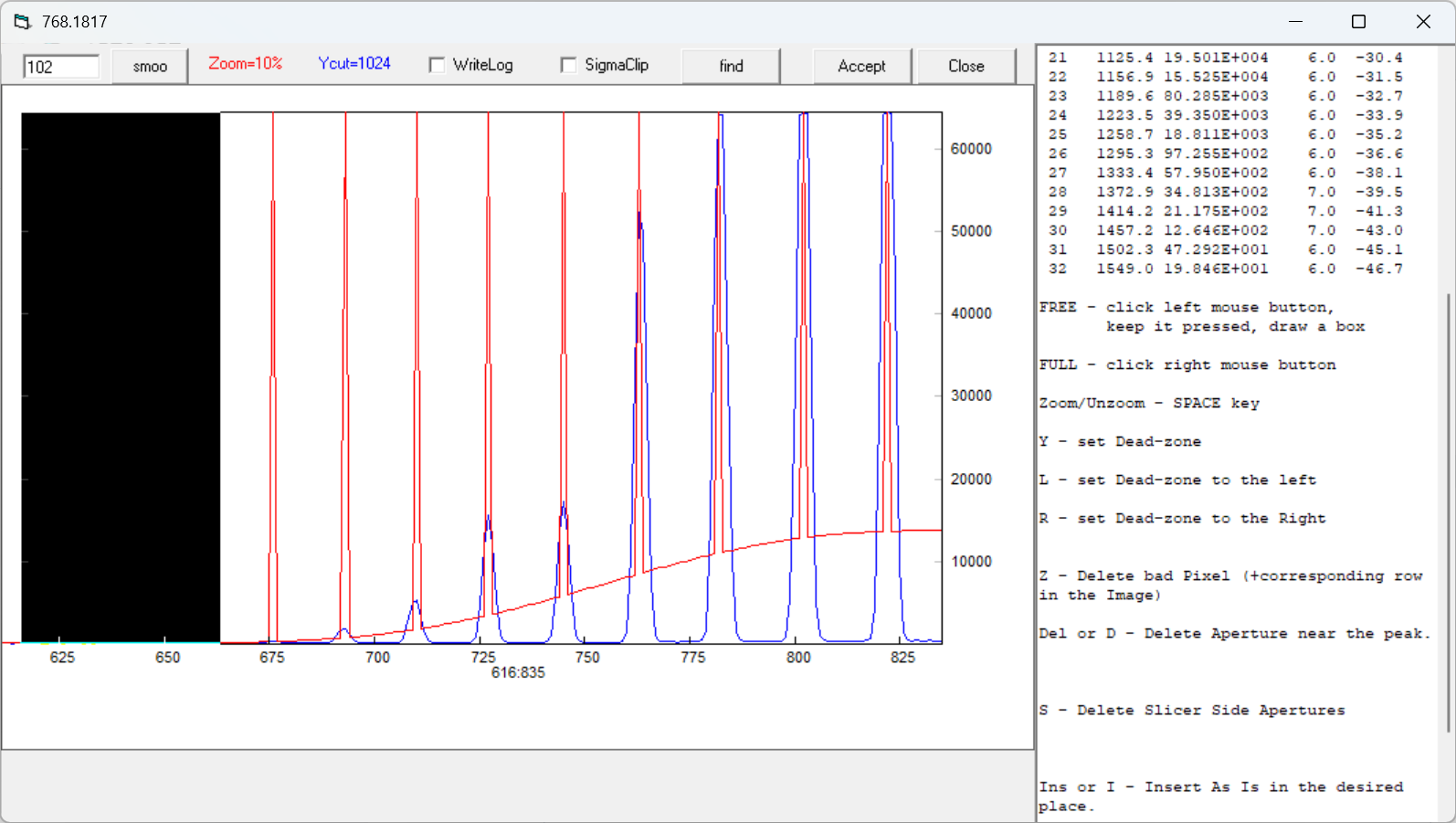Focus the smoothing value field showing 102
The width and height of the screenshot is (1456, 823).
pos(61,67)
